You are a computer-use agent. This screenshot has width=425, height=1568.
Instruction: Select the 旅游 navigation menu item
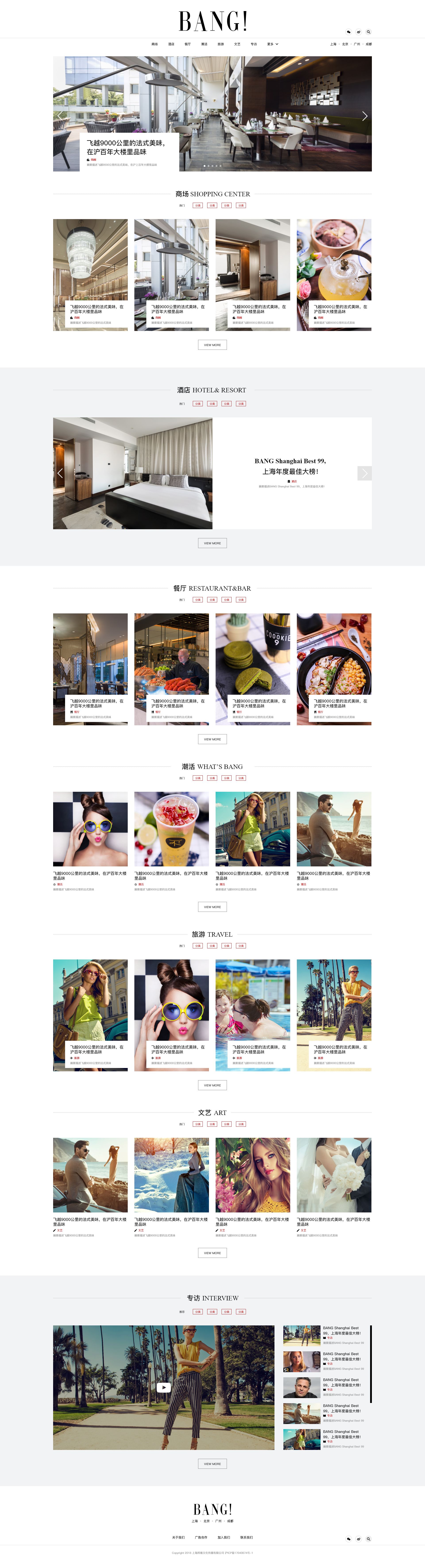pos(221,44)
